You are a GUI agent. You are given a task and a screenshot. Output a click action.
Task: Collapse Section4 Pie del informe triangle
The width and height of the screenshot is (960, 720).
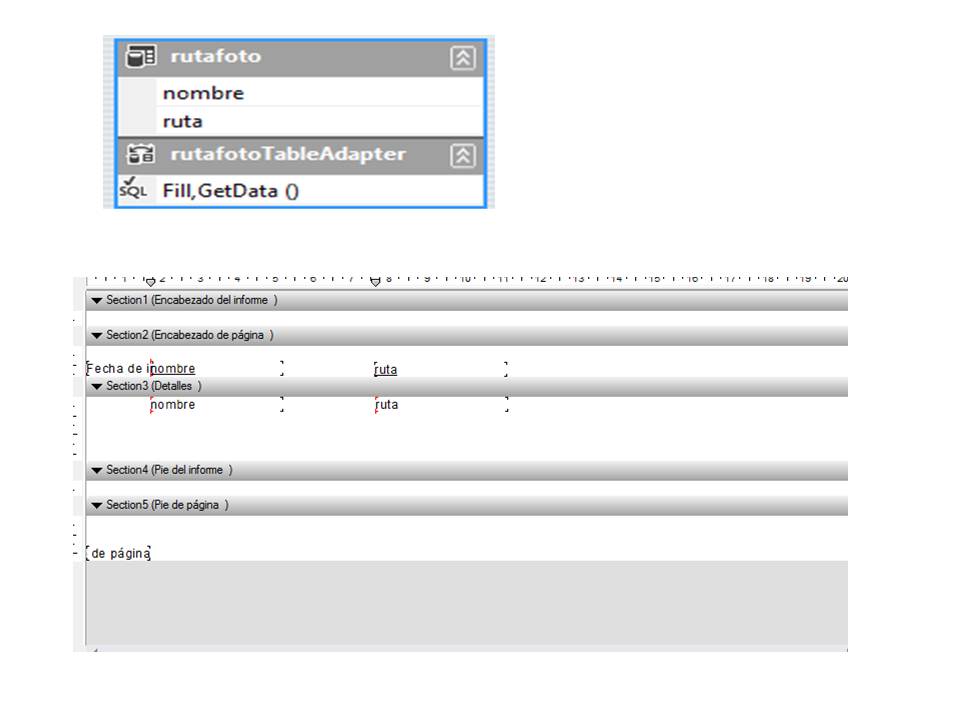point(96,470)
